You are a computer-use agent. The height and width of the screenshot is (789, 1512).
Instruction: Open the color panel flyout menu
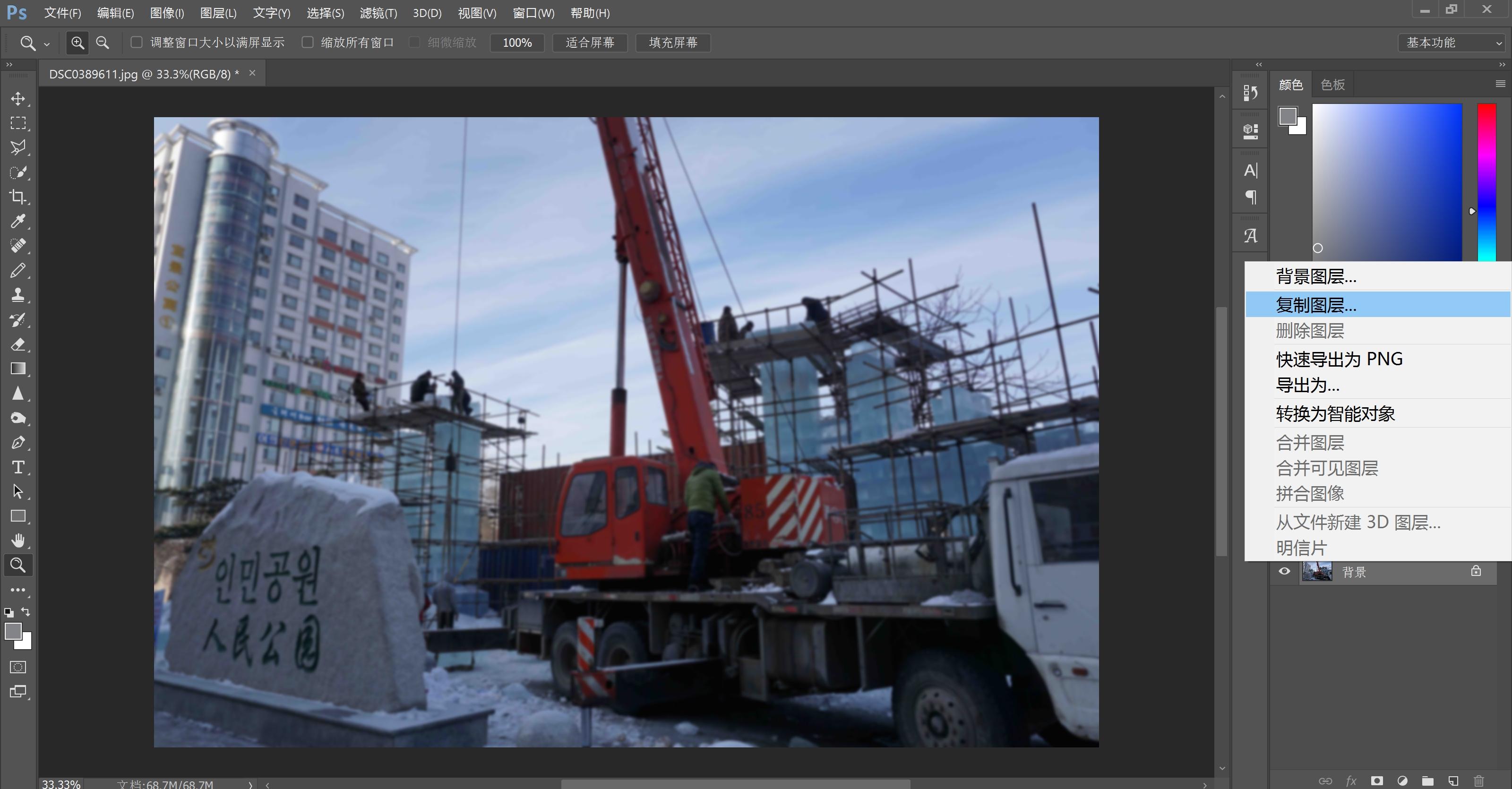(1500, 84)
